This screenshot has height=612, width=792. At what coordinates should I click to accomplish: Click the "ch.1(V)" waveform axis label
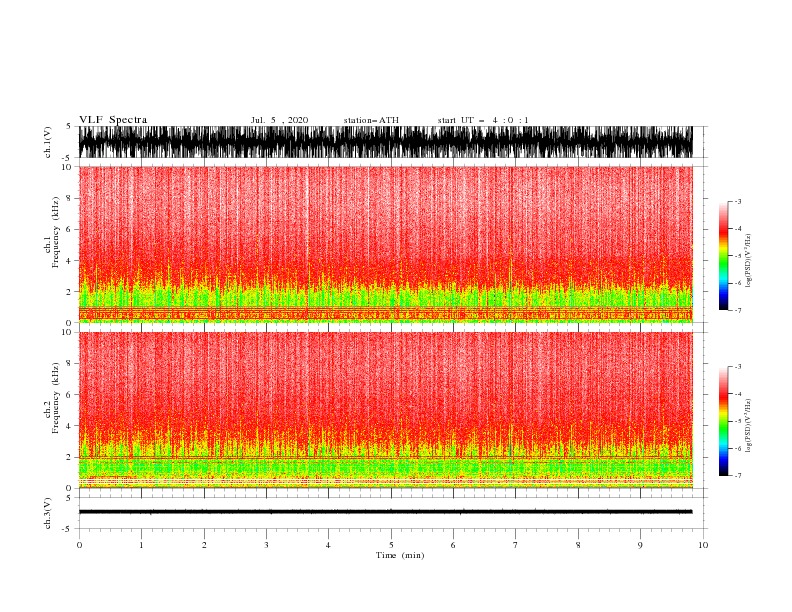48,142
